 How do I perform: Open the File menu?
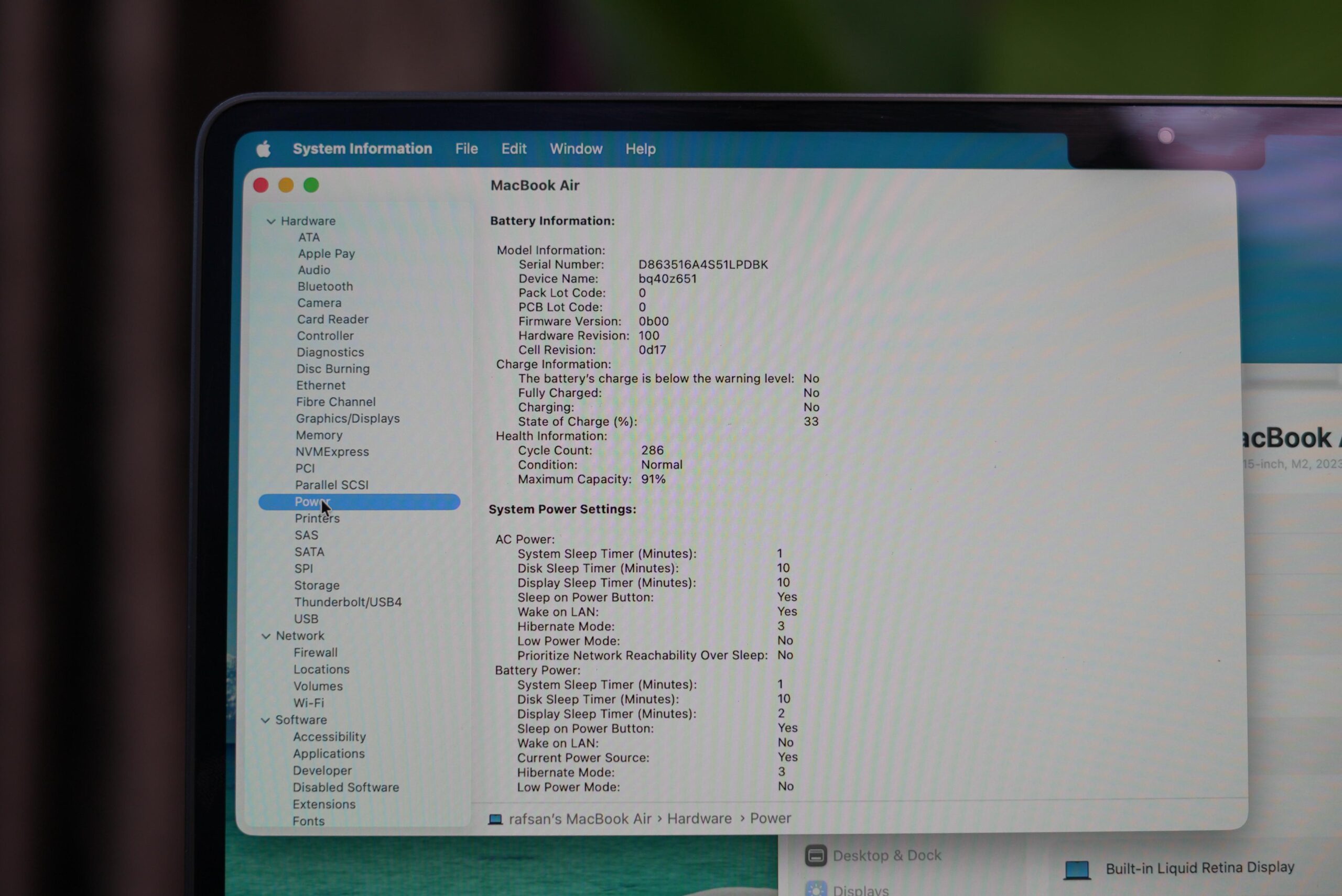pyautogui.click(x=467, y=149)
